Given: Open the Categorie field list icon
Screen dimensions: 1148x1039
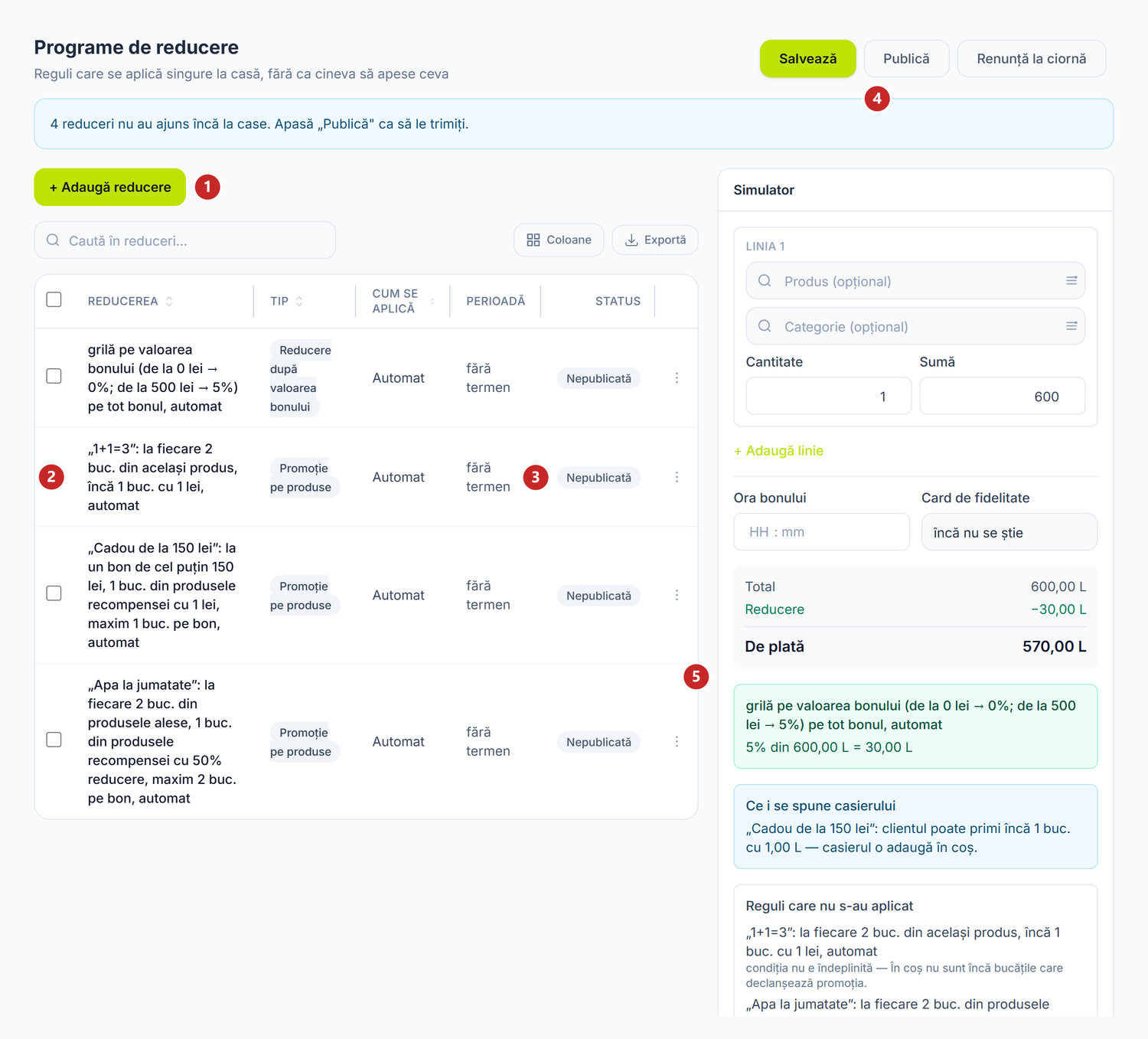Looking at the screenshot, I should coord(1071,326).
